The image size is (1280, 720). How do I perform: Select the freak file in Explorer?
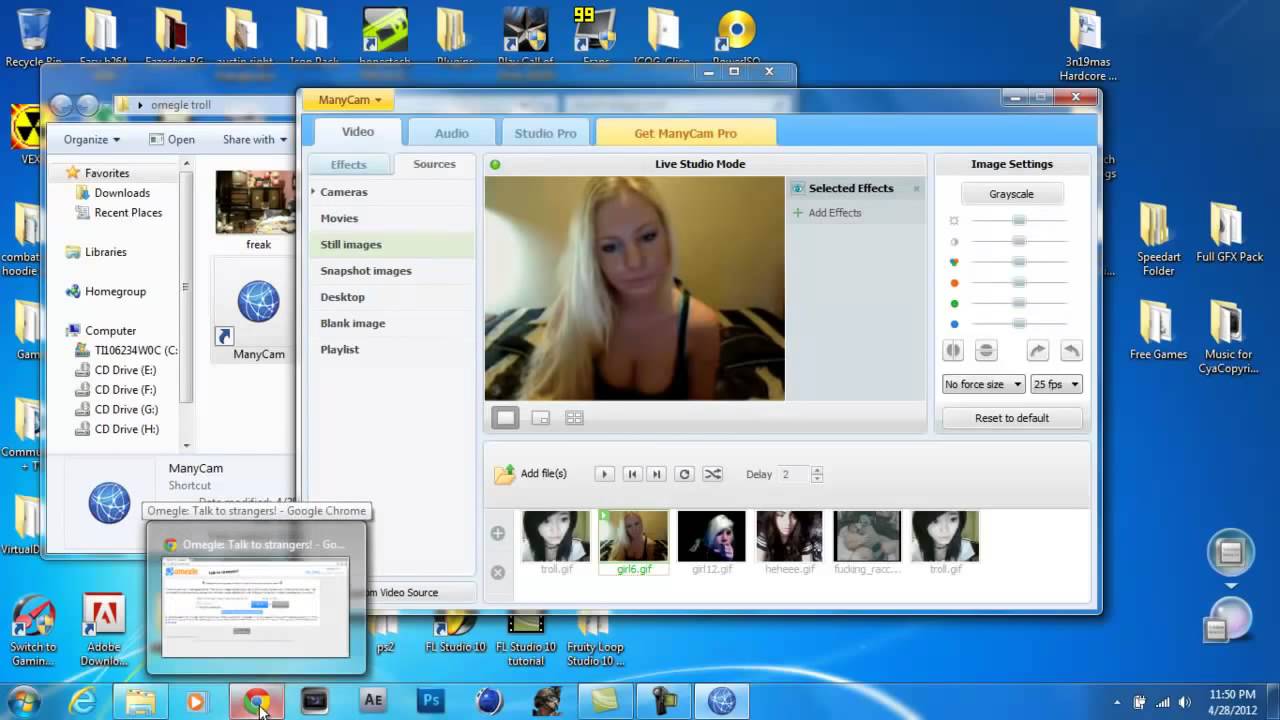pyautogui.click(x=258, y=210)
